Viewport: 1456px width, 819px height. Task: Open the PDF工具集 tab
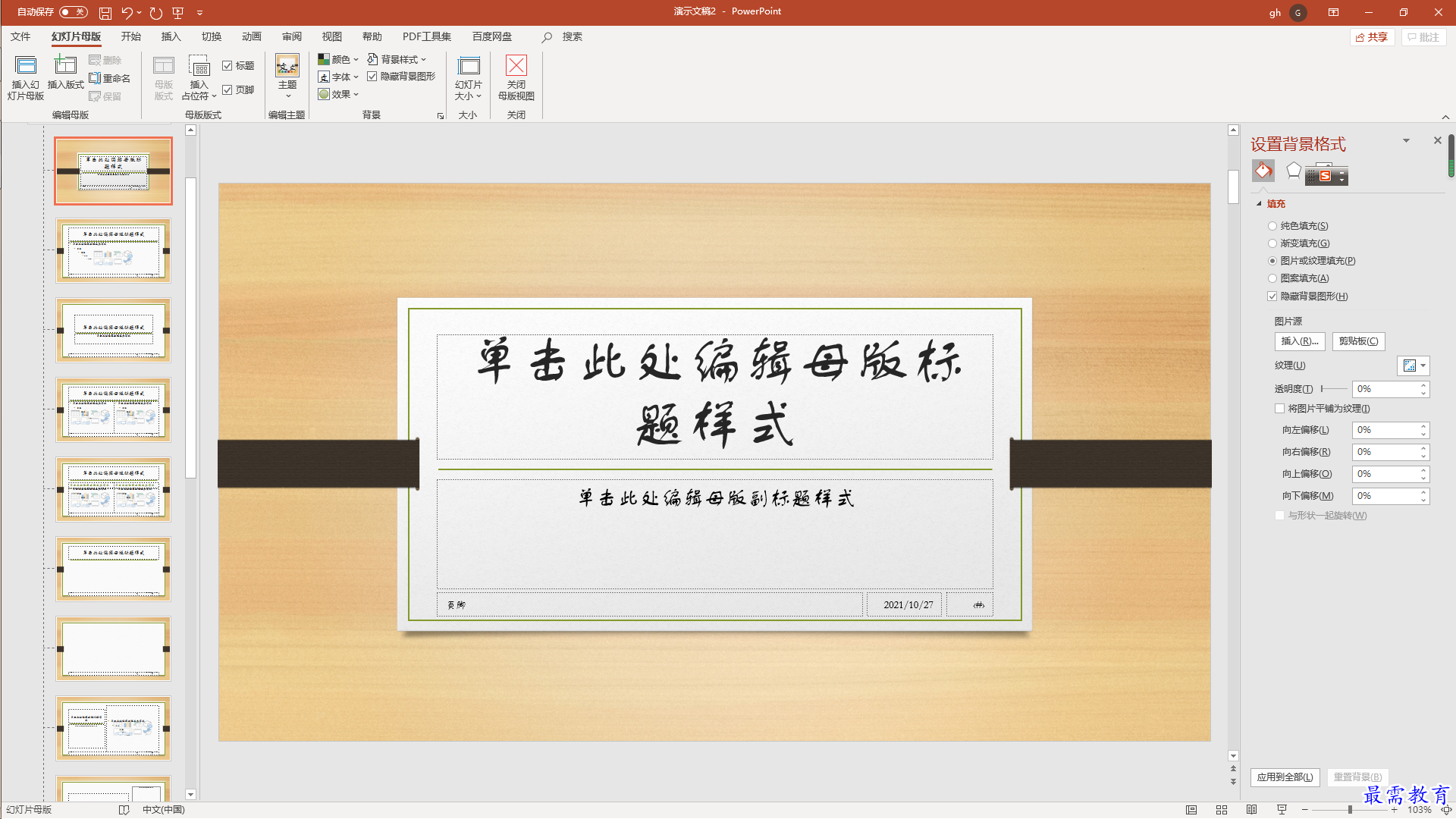click(427, 36)
